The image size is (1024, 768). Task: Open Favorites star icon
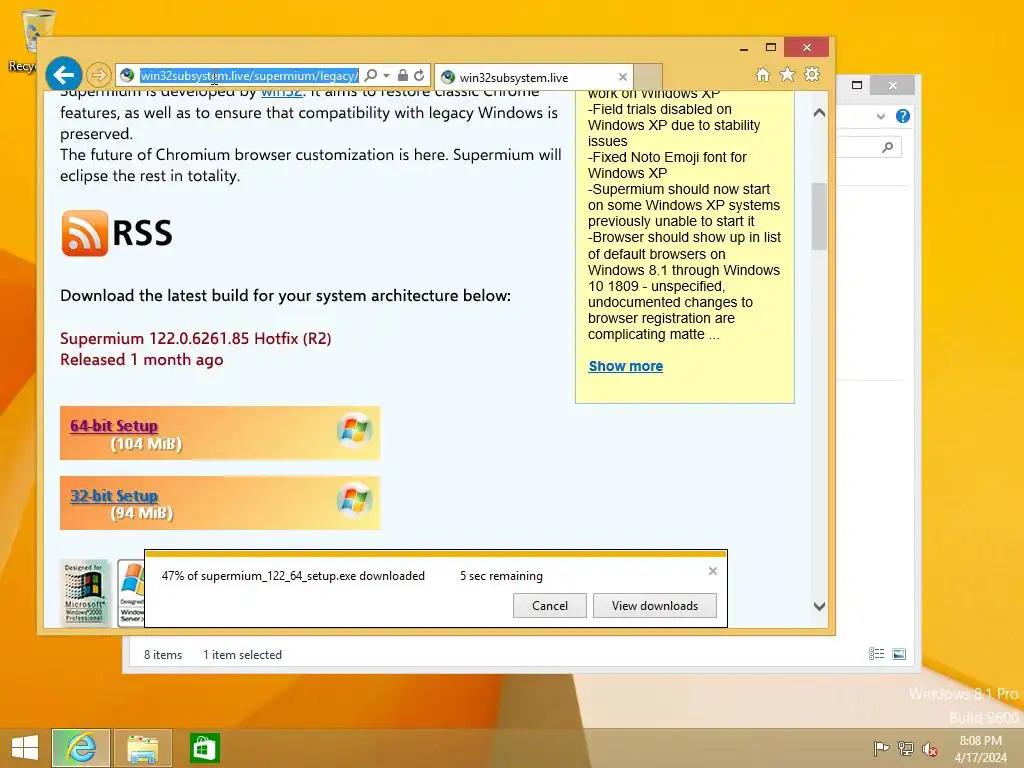pyautogui.click(x=788, y=74)
